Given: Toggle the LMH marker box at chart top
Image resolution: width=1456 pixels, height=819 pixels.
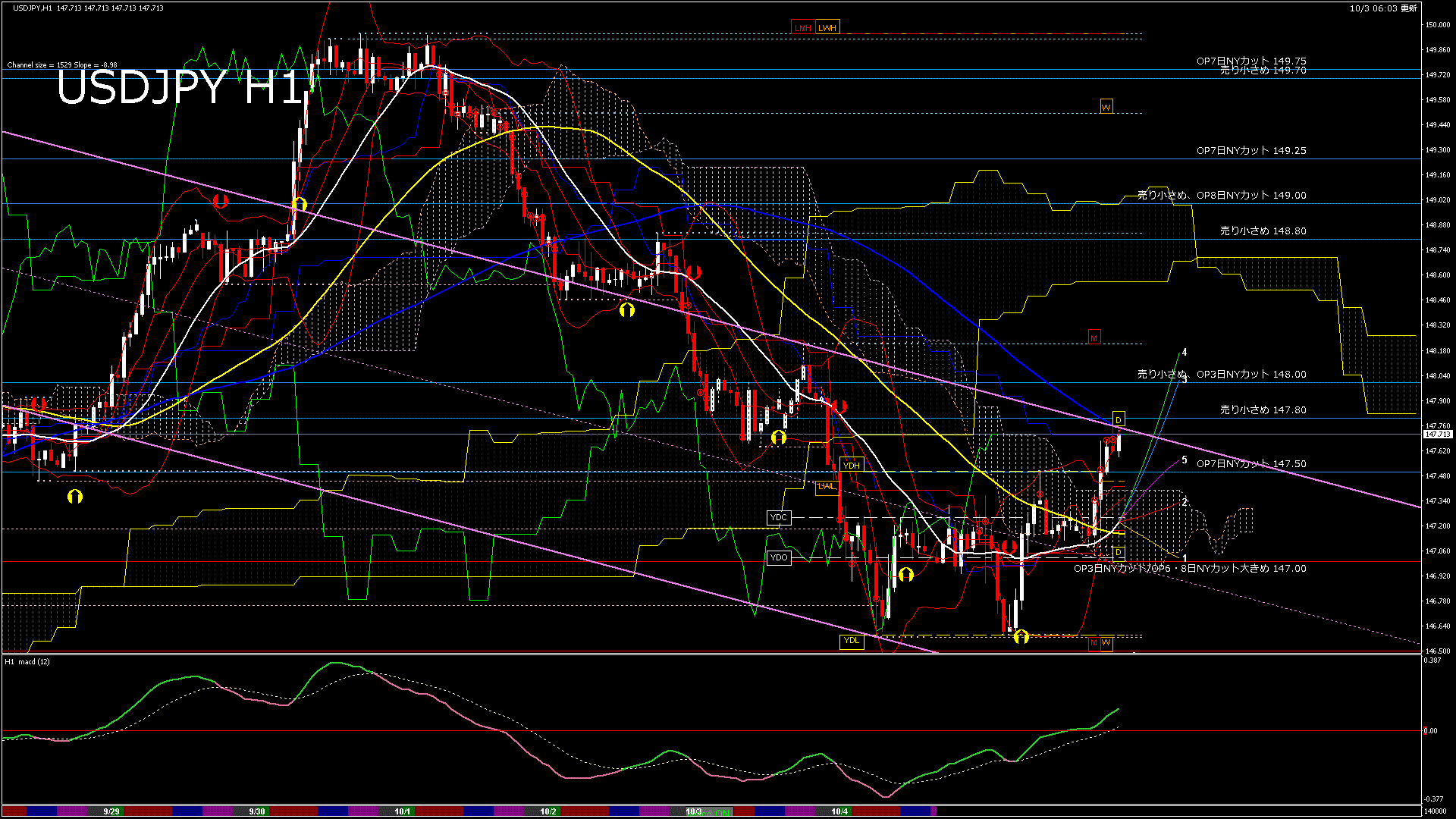Looking at the screenshot, I should pos(802,27).
